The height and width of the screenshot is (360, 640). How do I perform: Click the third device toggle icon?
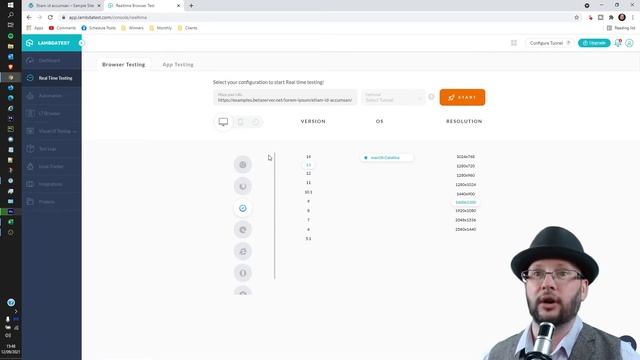[x=255, y=122]
